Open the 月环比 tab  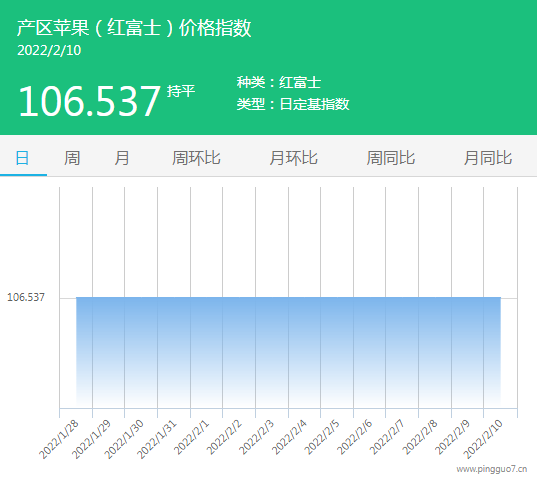(294, 158)
